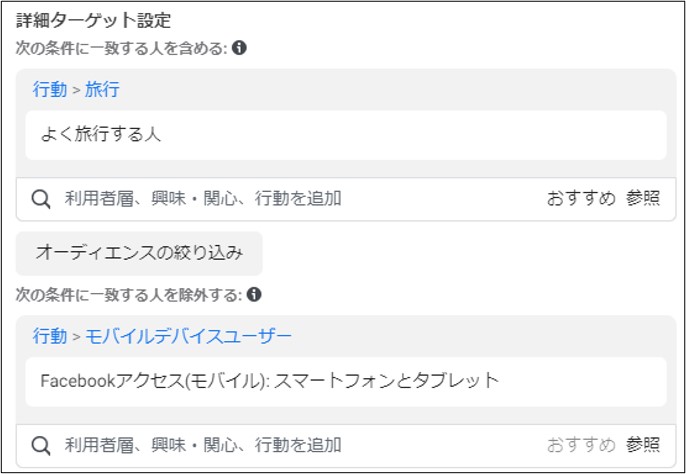Screen dimensions: 686x474
Task: Open 参照 browse list in the exclude section
Action: 643,446
